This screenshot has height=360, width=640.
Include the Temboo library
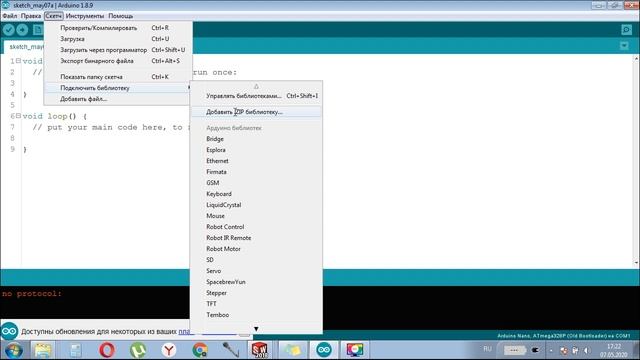(218, 315)
